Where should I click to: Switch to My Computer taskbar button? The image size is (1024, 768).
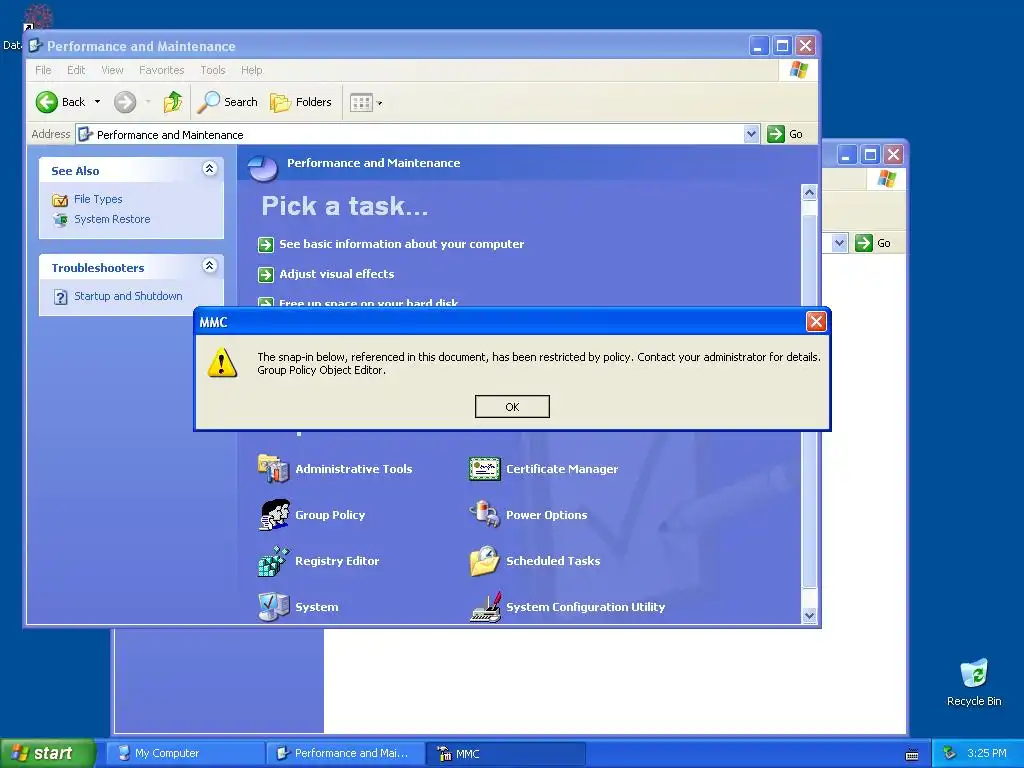(184, 753)
